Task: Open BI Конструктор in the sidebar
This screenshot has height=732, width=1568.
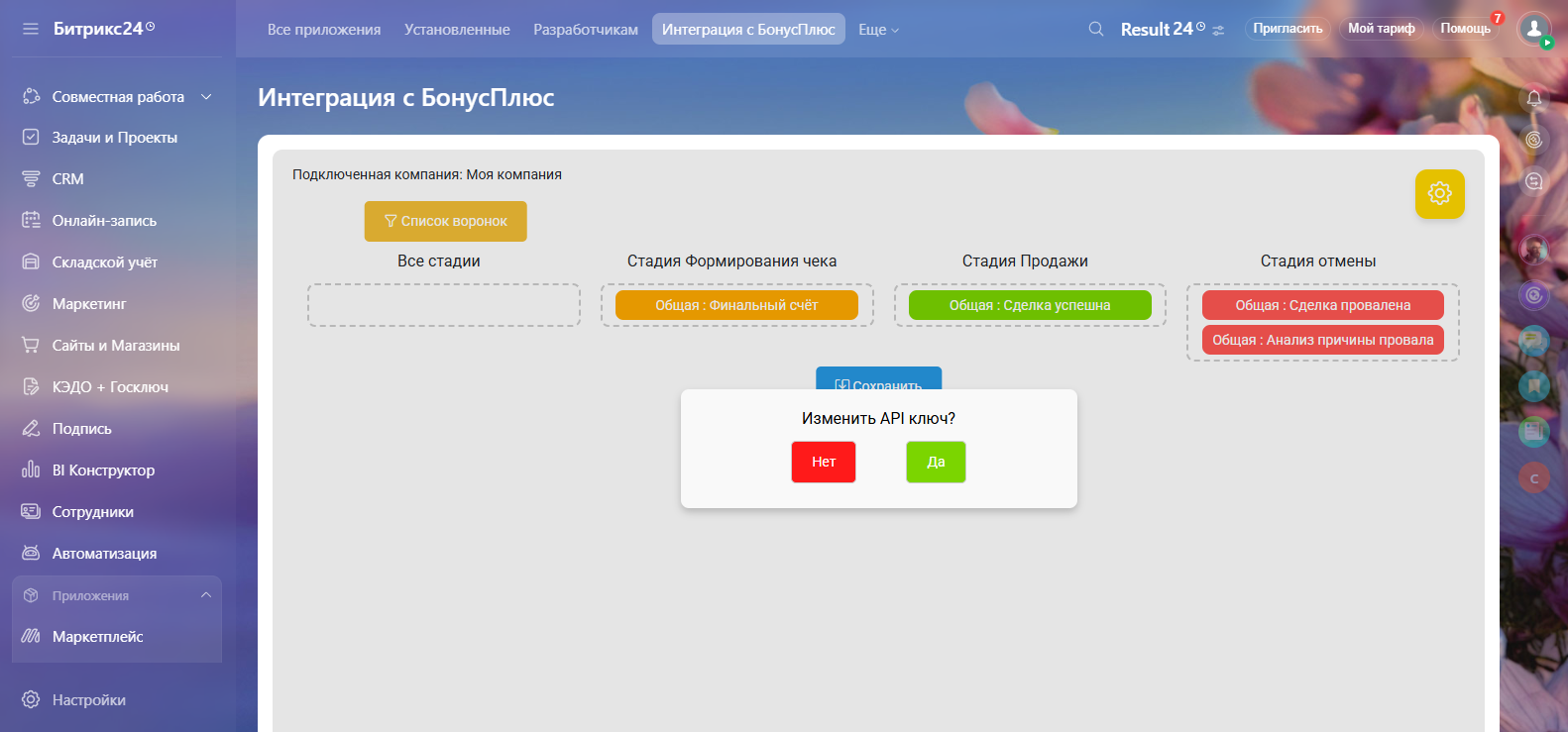Action: pos(103,471)
